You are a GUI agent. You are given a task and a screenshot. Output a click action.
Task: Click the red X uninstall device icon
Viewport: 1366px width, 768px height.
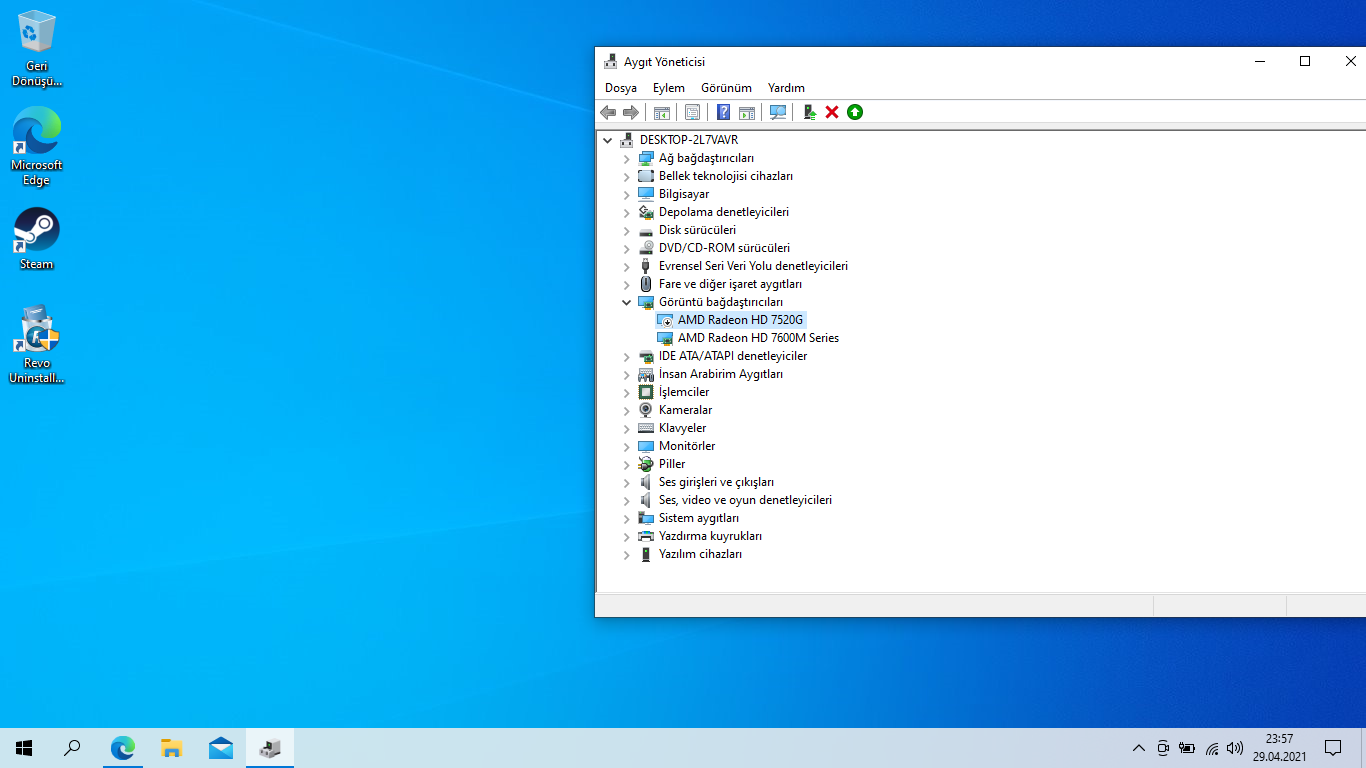click(x=832, y=112)
